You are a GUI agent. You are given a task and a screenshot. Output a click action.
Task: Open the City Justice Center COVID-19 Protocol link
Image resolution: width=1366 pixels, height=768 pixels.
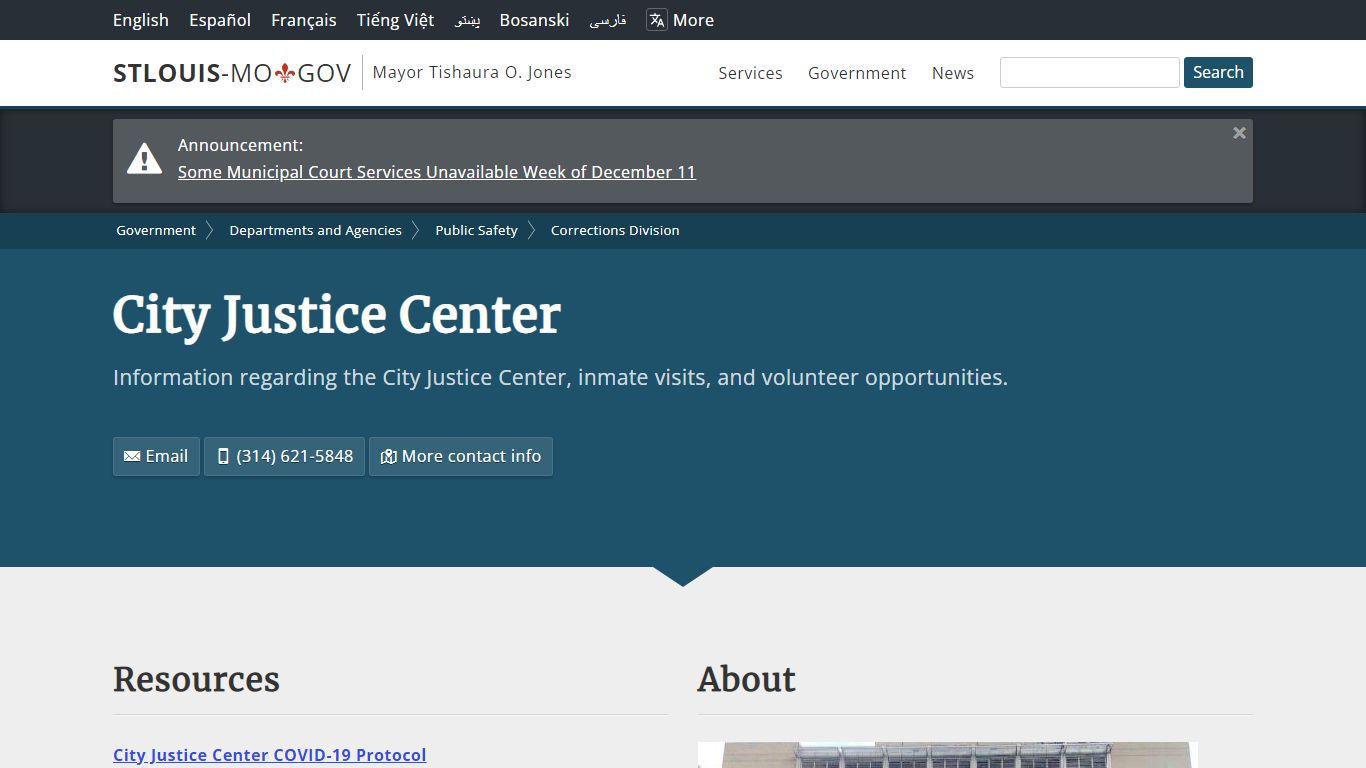tap(269, 755)
